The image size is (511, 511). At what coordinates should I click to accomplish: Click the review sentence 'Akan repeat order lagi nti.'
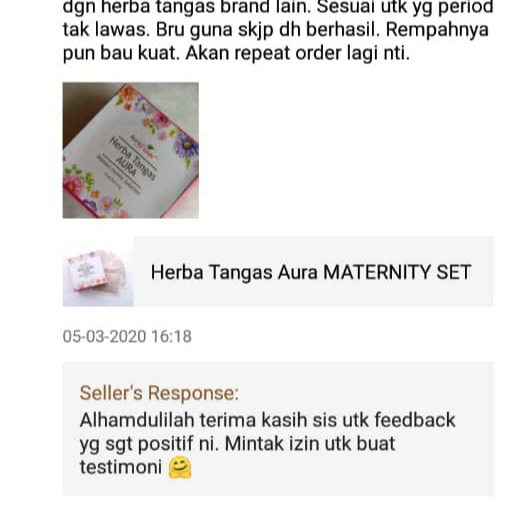pyautogui.click(x=298, y=53)
